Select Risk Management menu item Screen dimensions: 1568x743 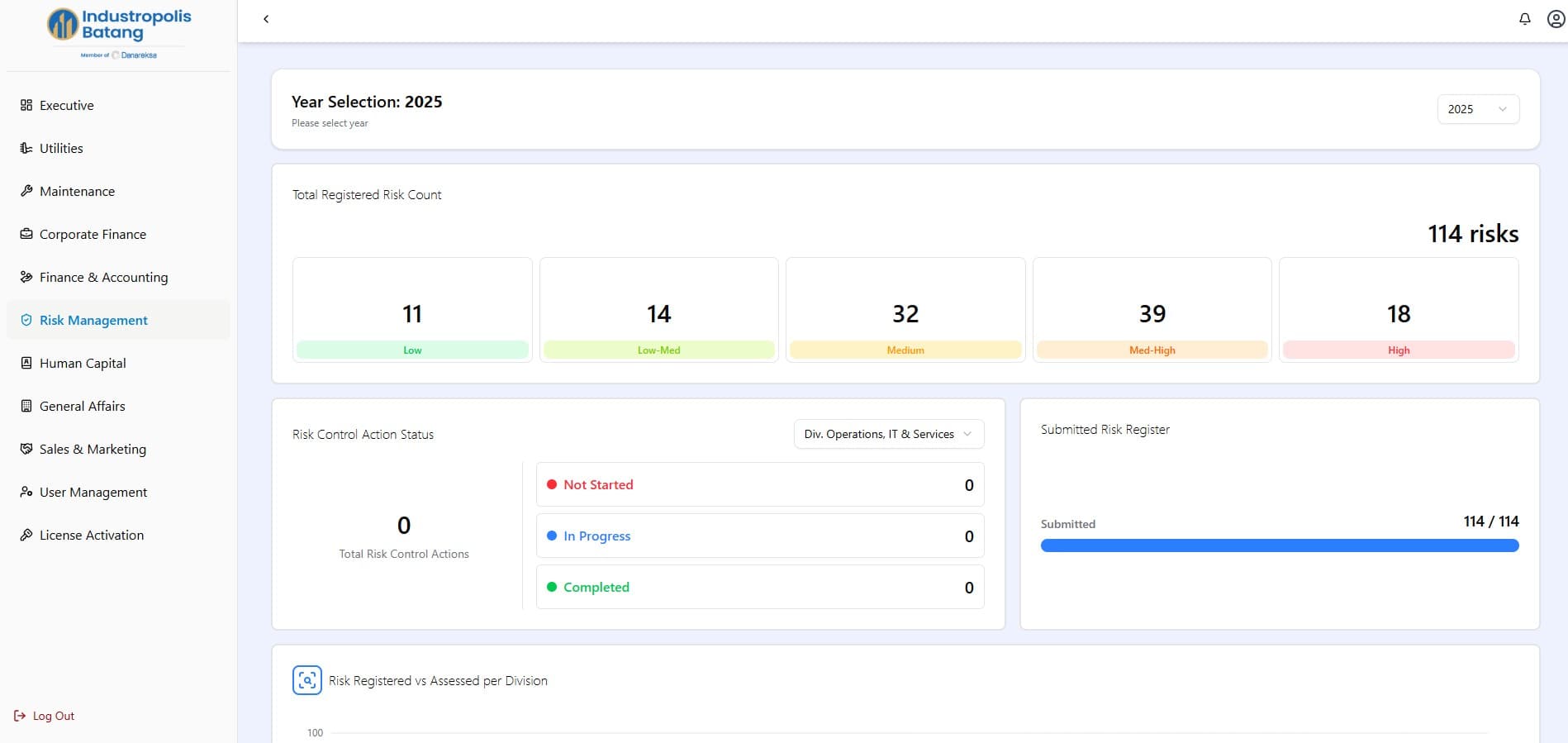[118, 320]
